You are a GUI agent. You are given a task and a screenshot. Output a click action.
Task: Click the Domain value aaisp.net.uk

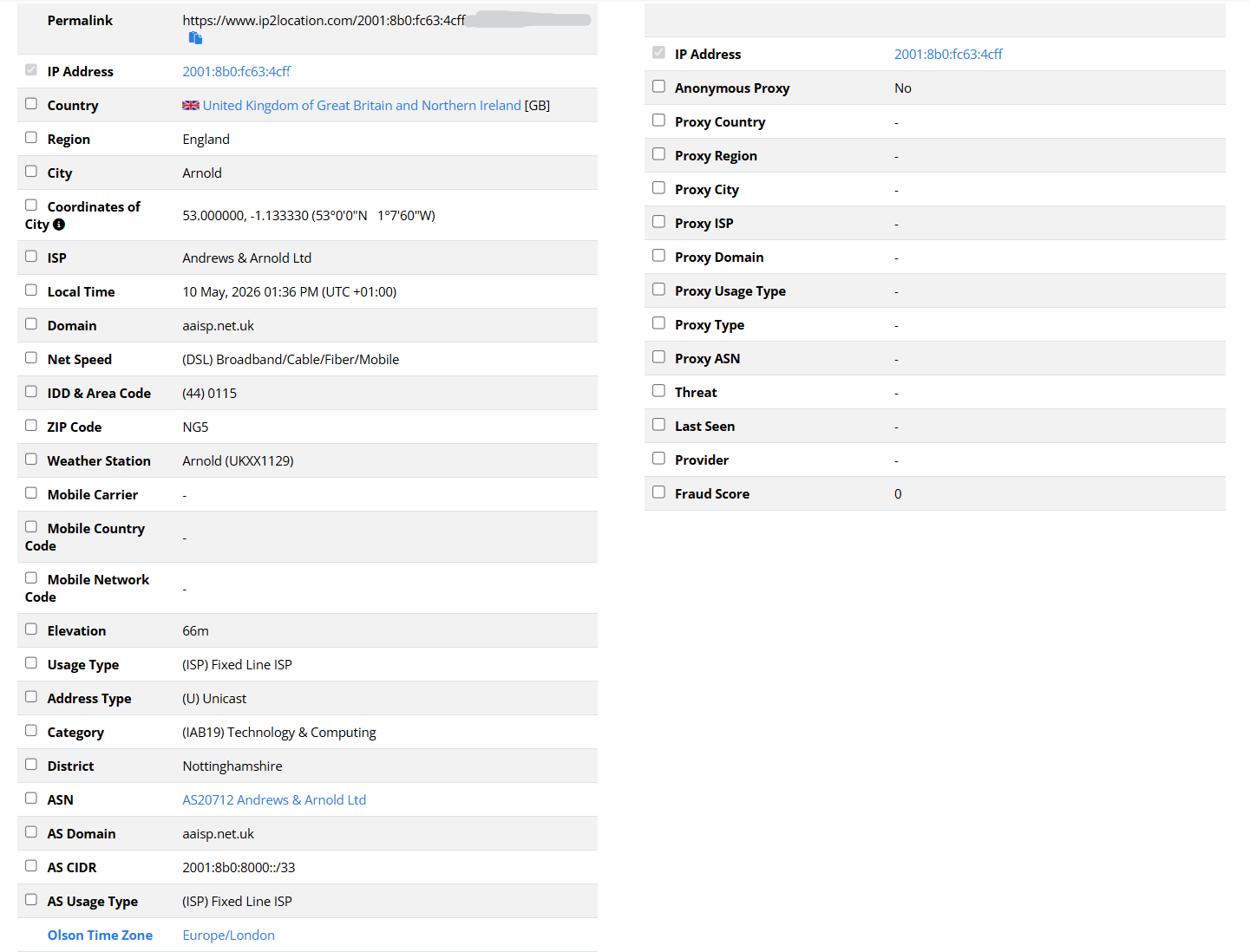coord(218,326)
